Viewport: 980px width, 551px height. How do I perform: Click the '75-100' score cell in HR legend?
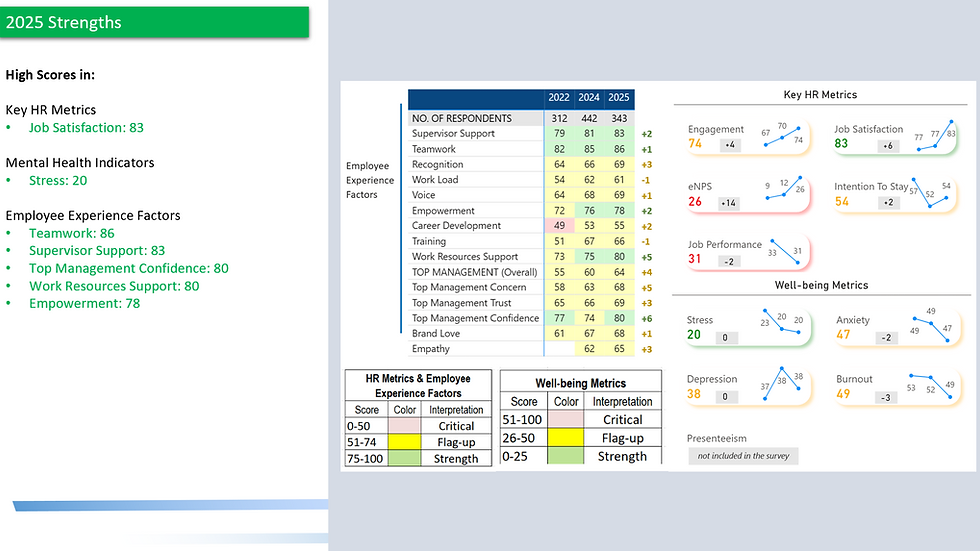[367, 459]
